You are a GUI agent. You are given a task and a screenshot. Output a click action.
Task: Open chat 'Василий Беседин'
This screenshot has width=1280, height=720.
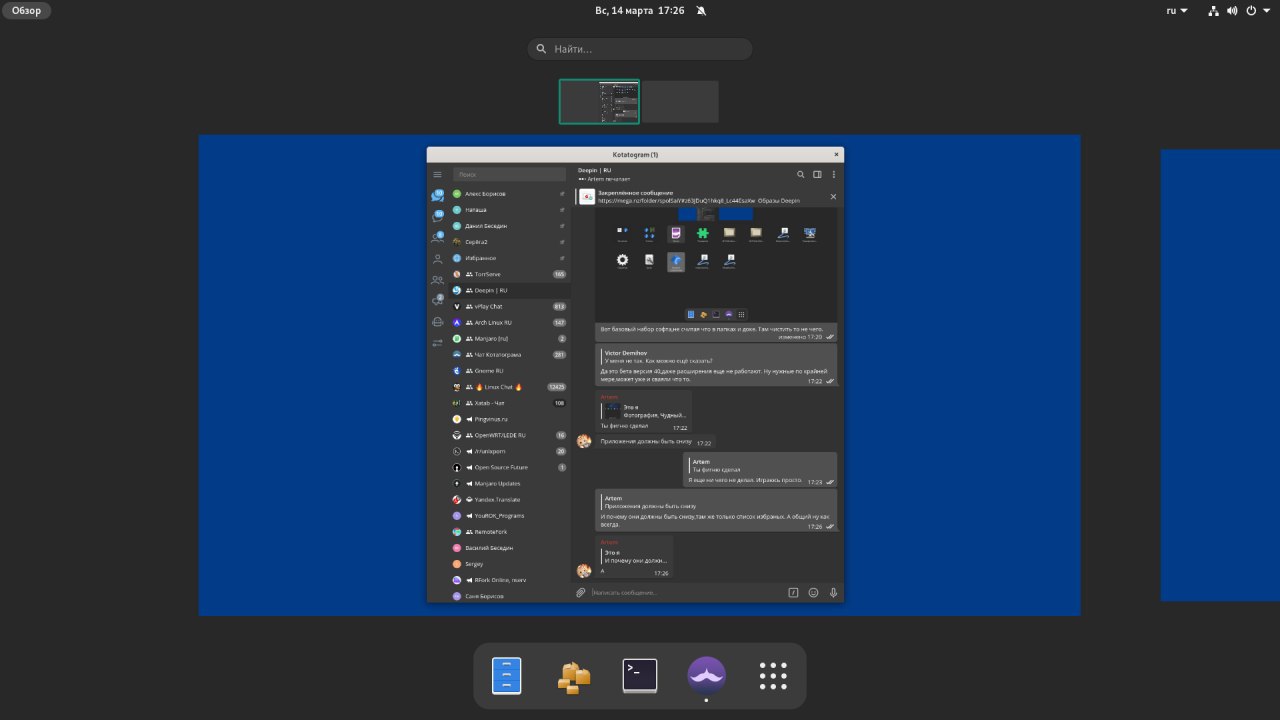pyautogui.click(x=509, y=548)
